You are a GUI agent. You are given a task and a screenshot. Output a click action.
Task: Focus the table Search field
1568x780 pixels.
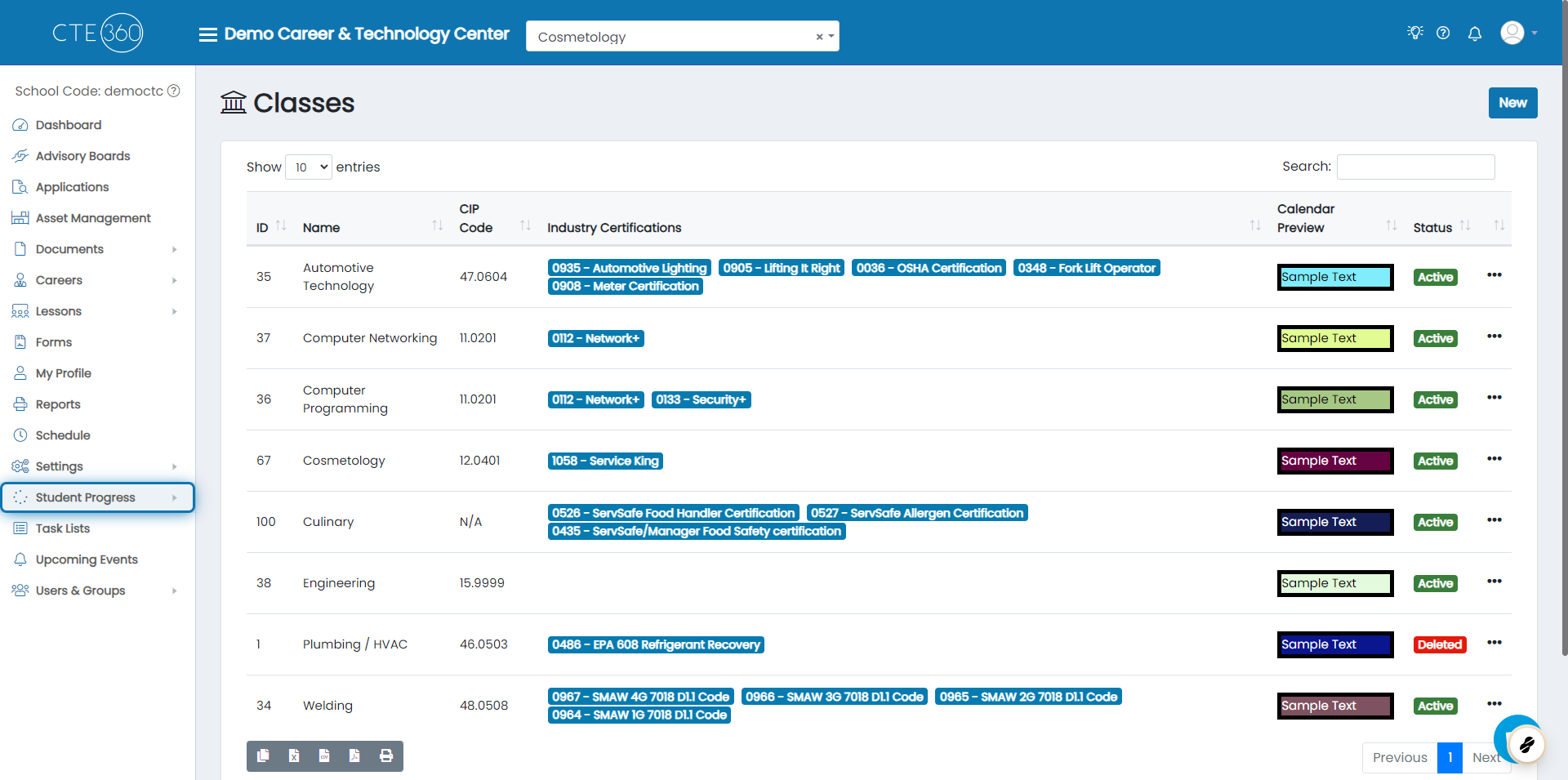(1415, 167)
